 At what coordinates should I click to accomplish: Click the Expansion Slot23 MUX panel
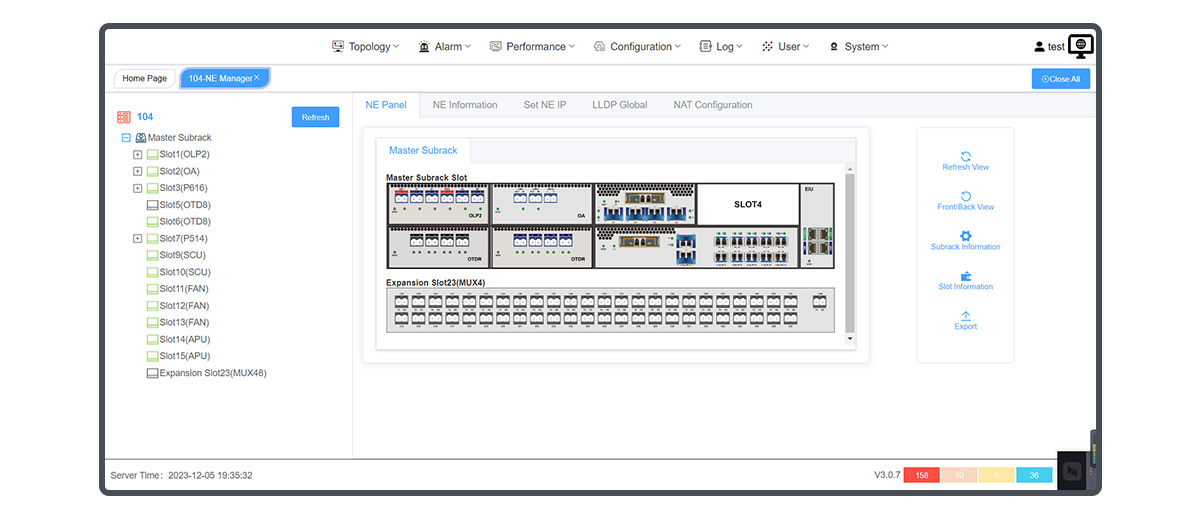coord(610,311)
